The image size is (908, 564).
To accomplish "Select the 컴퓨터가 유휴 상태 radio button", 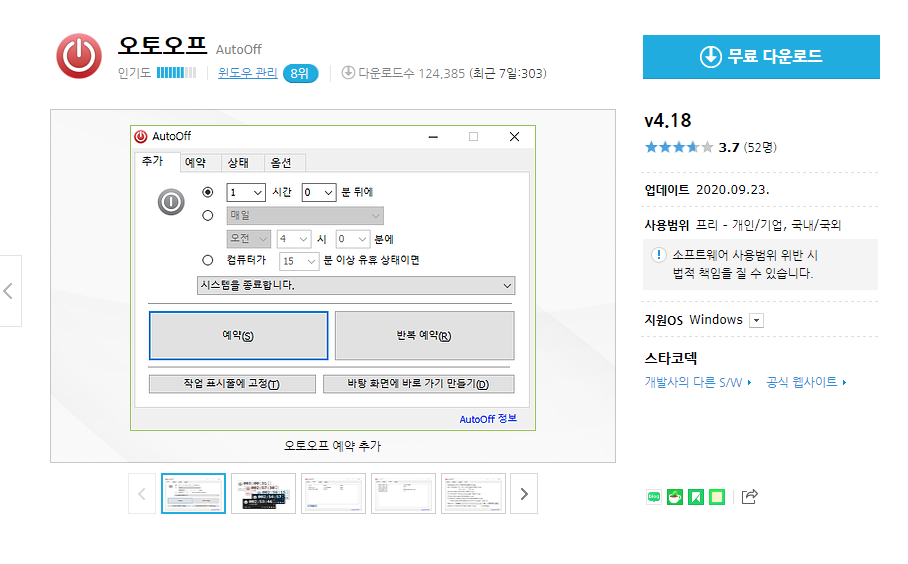I will [x=207, y=260].
